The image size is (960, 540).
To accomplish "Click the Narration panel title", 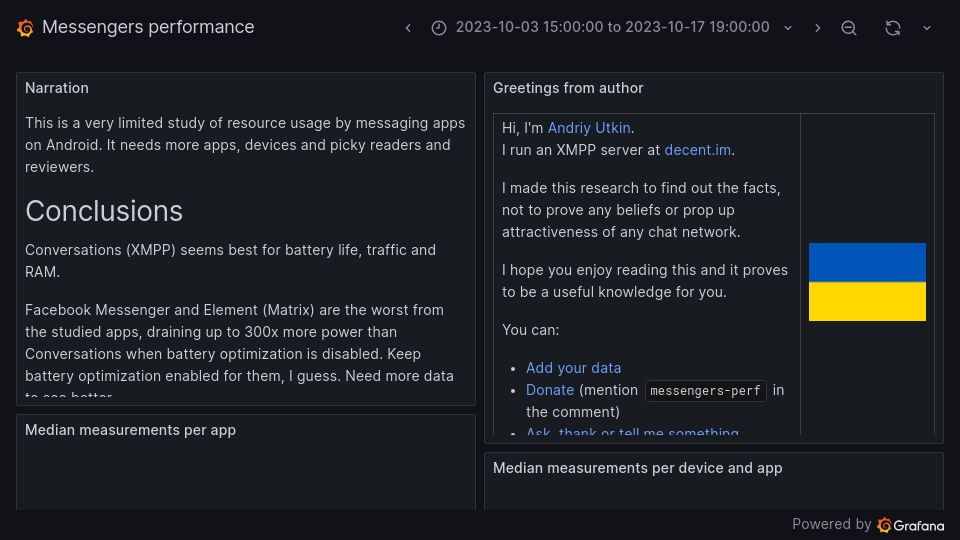I will (57, 88).
